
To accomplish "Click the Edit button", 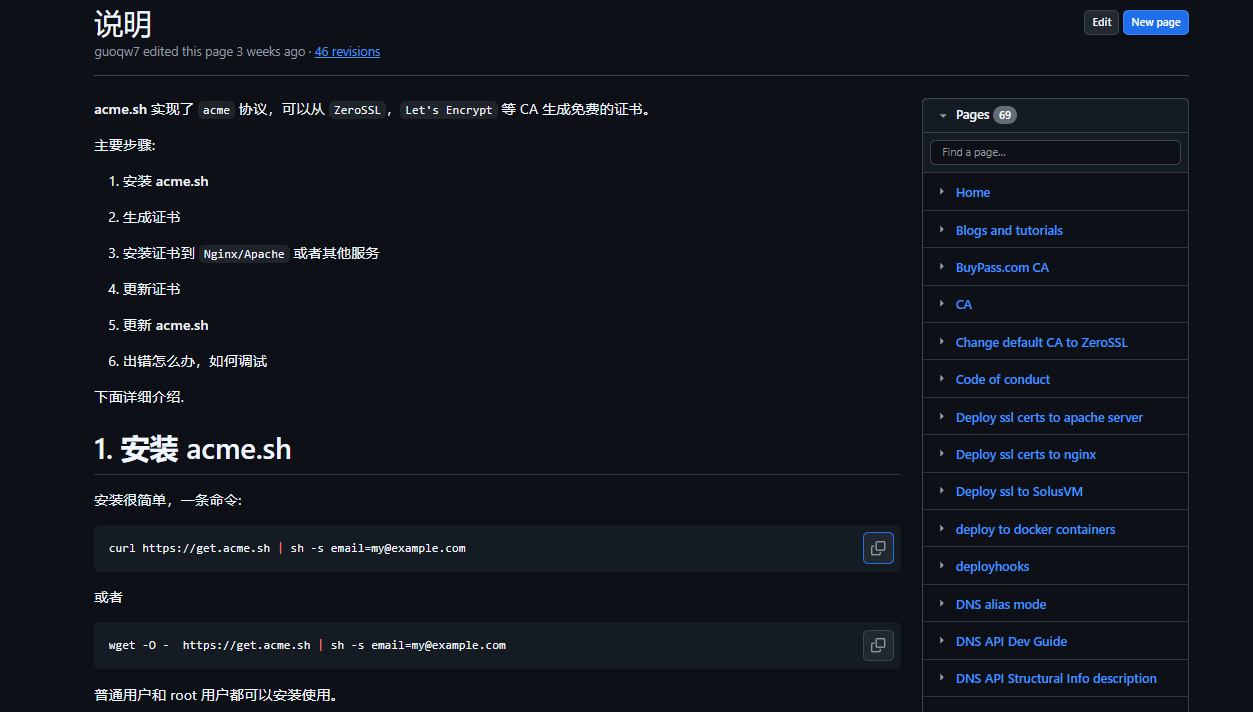I will click(1101, 22).
